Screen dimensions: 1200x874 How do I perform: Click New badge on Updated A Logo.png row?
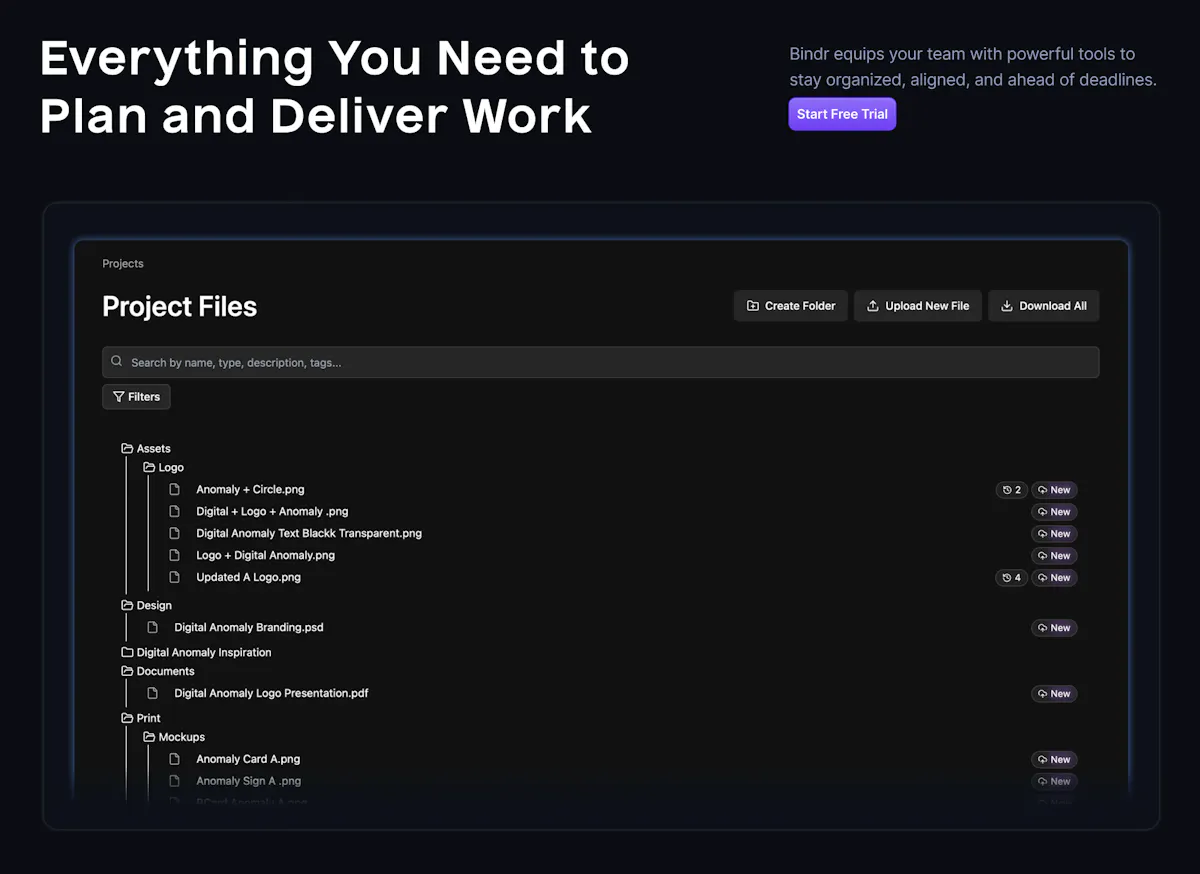(x=1054, y=578)
